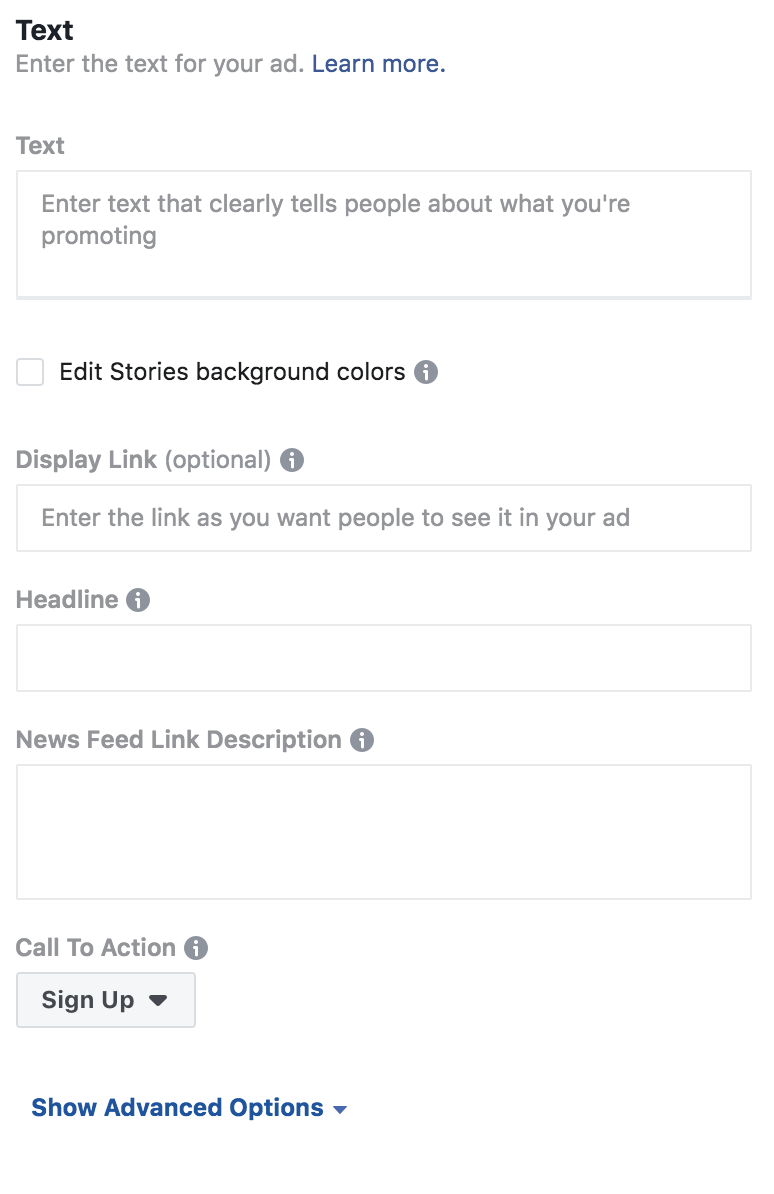Focus the ad Text entry box
This screenshot has width=774, height=1194.
coord(383,234)
